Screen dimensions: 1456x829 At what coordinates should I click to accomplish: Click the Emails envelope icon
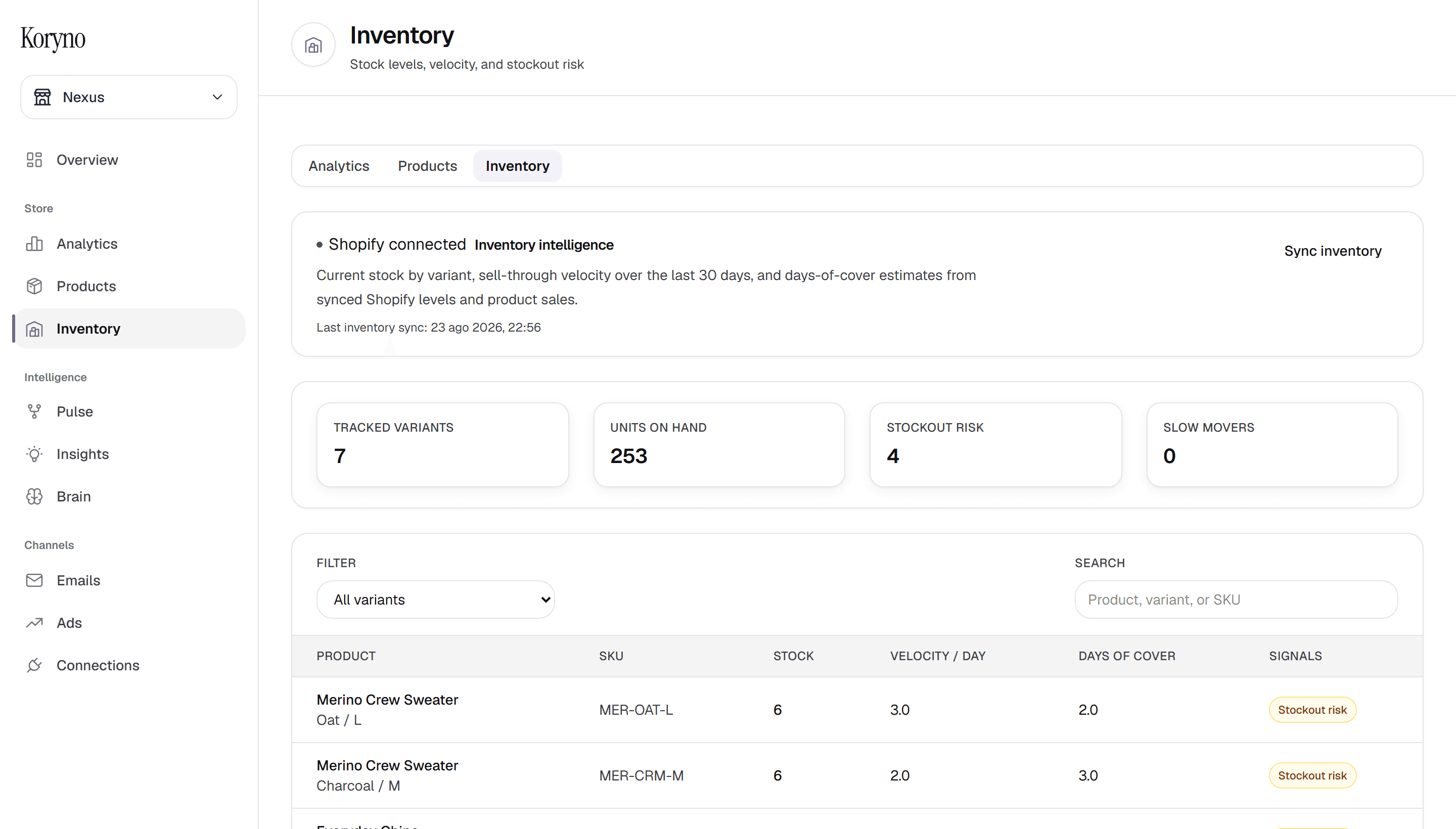34,581
